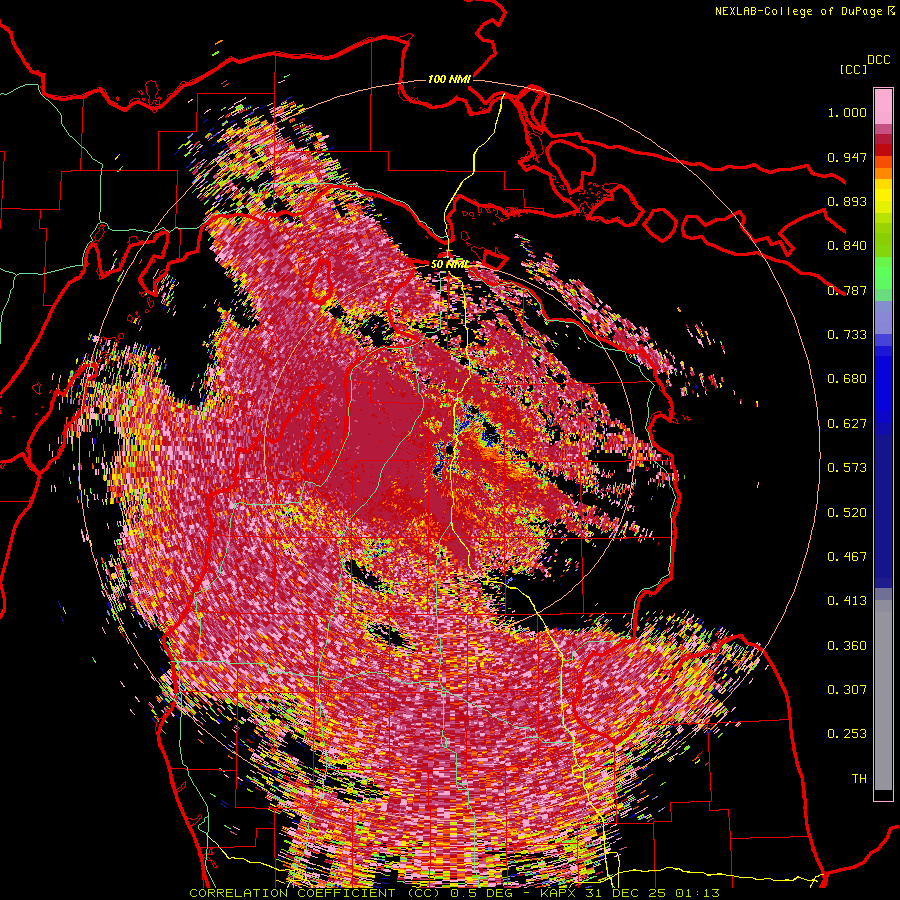The width and height of the screenshot is (900, 900).
Task: Click the 0.253 scale value
Action: click(847, 734)
